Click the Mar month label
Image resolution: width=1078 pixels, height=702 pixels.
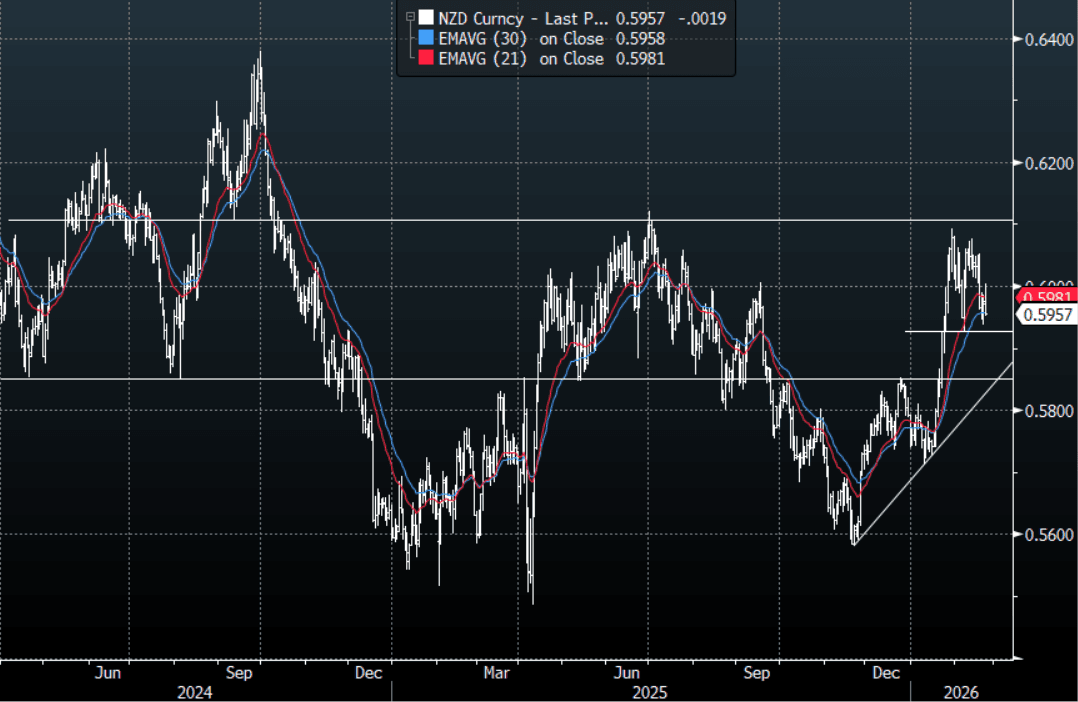click(x=496, y=672)
